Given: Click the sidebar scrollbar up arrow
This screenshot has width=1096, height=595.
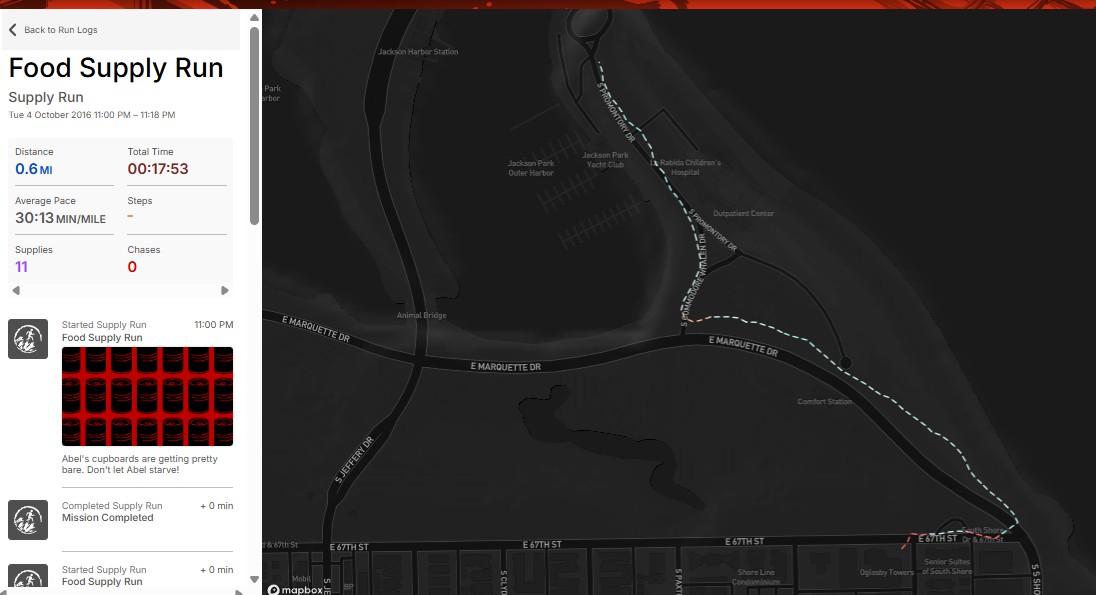Looking at the screenshot, I should pyautogui.click(x=254, y=17).
